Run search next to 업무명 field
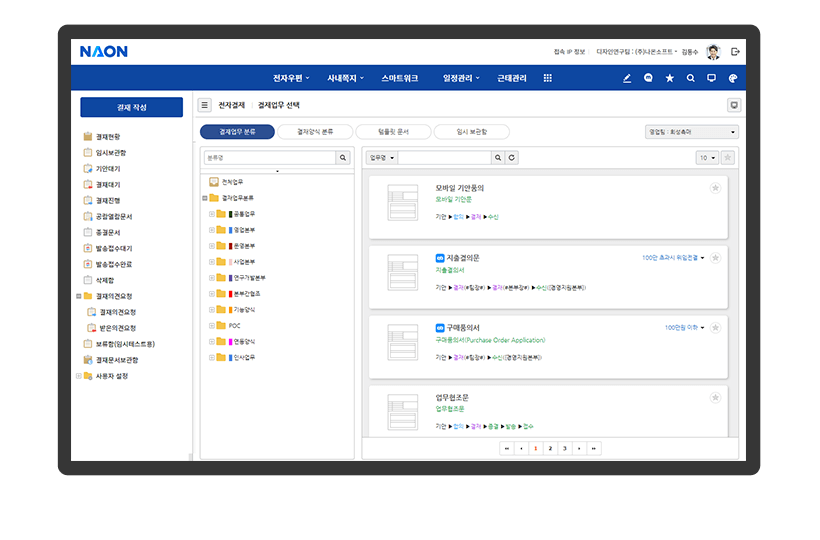 click(x=498, y=157)
